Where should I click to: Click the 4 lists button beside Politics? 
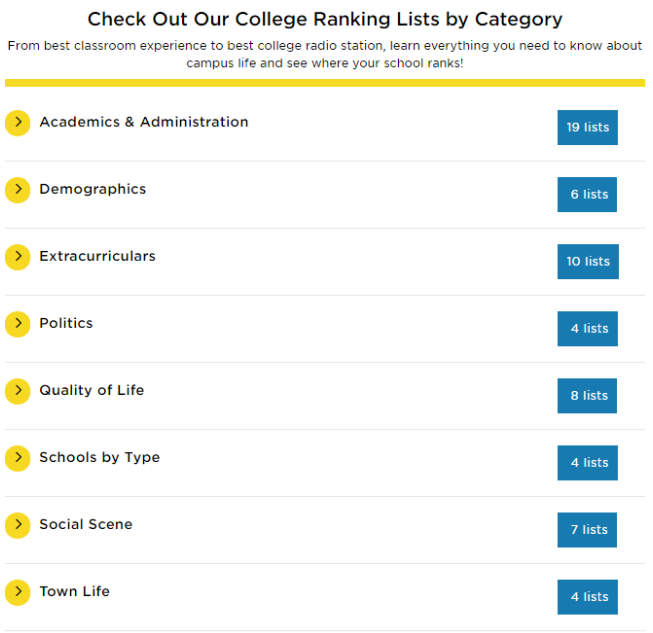[x=587, y=329]
